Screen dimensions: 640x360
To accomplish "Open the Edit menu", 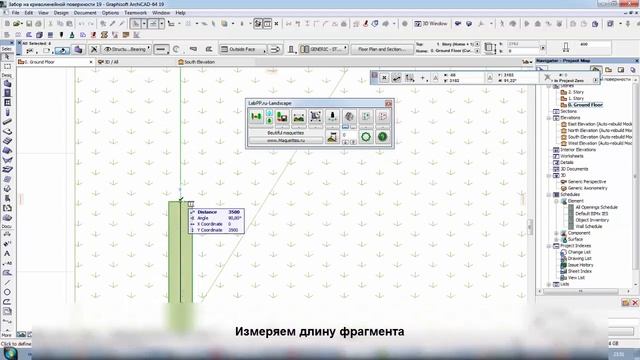I will tap(29, 13).
